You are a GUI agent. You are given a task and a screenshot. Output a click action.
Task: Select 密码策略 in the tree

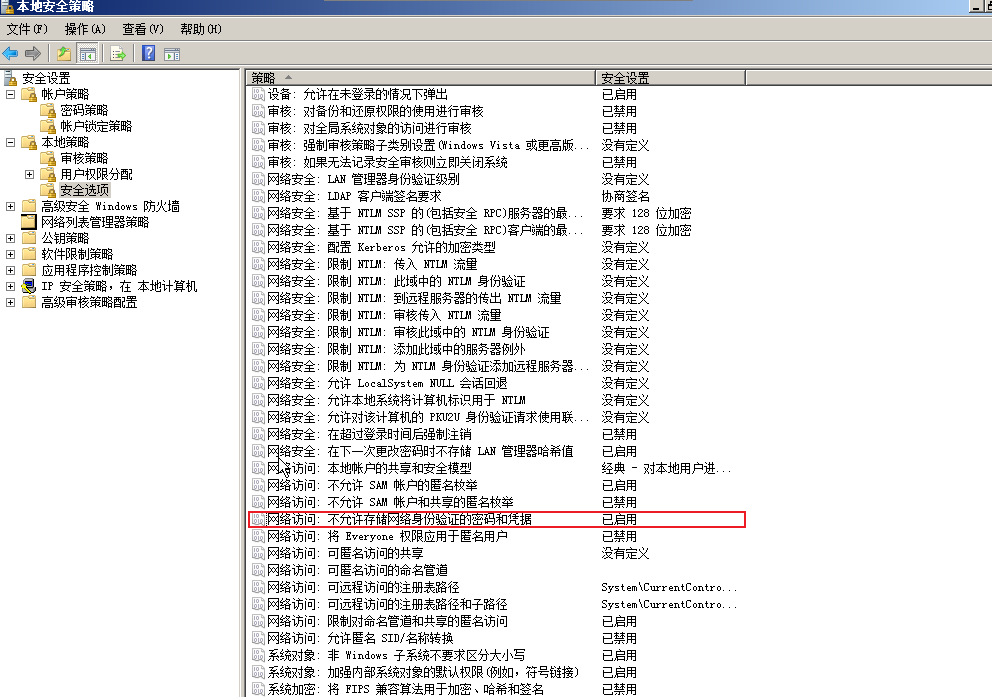click(84, 110)
